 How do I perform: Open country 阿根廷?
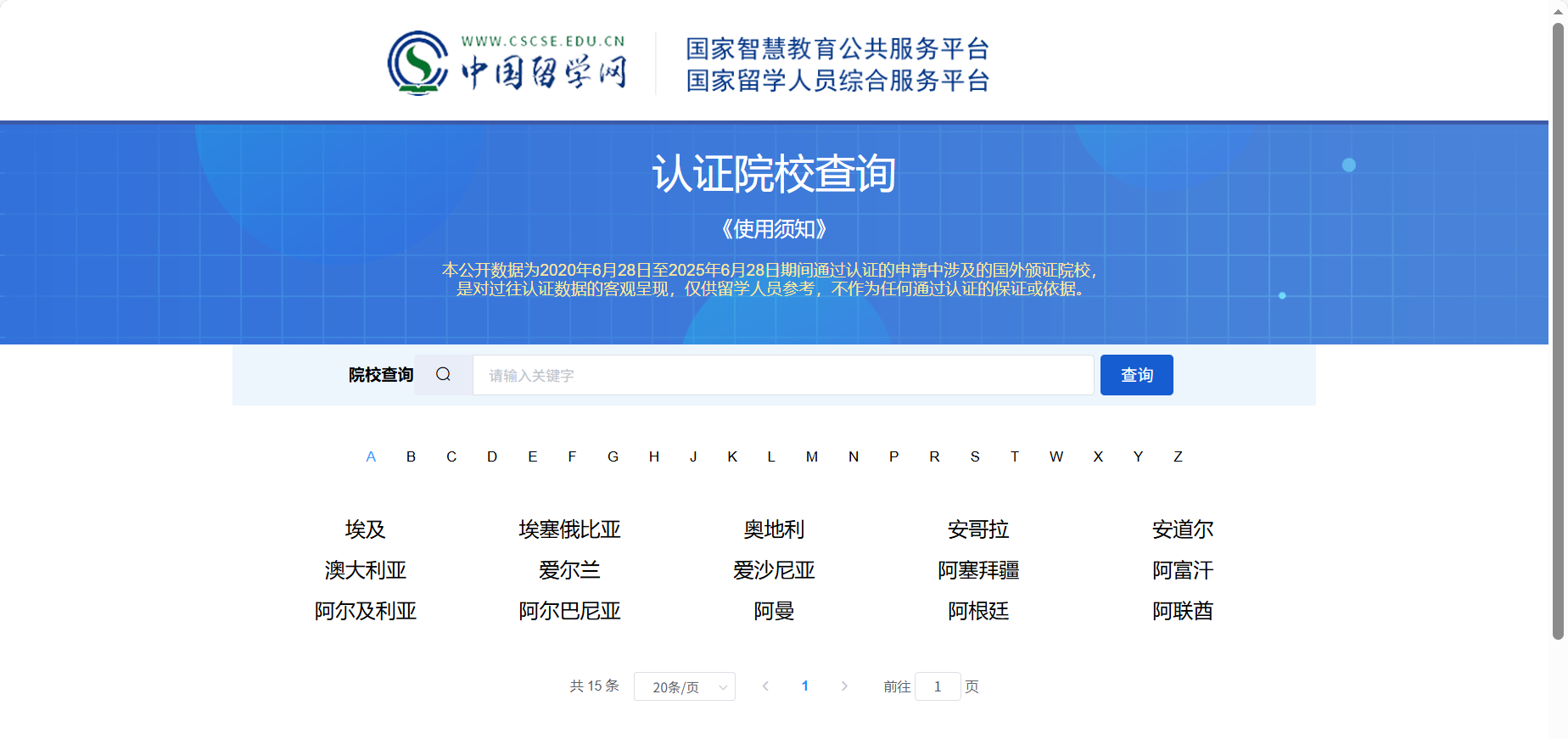[978, 611]
